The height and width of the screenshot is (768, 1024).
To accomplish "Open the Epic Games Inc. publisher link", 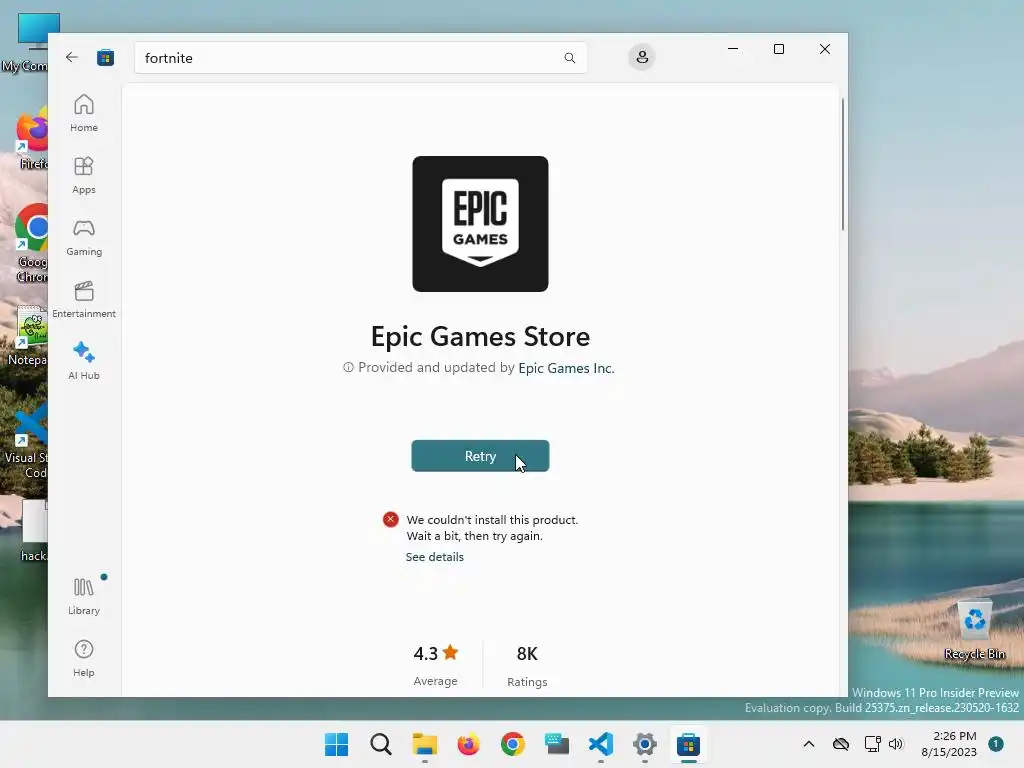I will coord(566,368).
